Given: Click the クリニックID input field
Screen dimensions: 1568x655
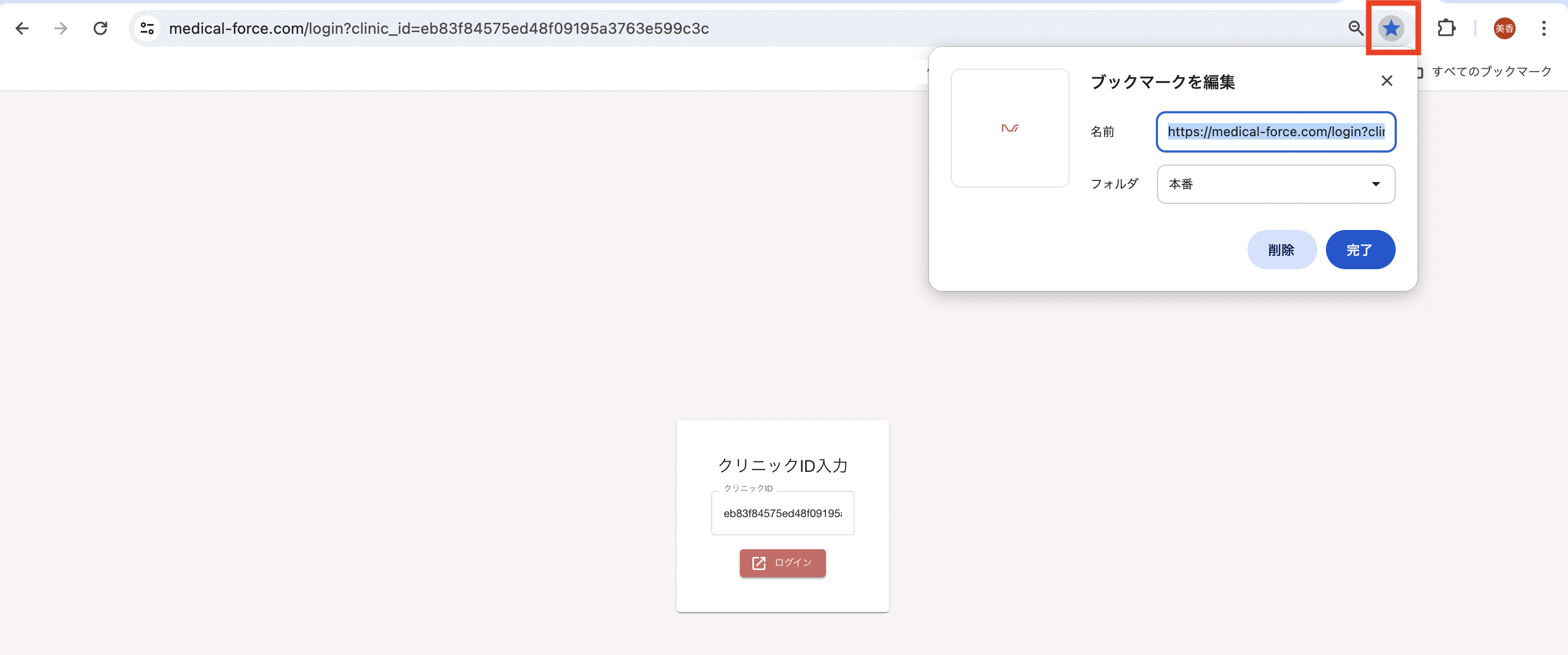Looking at the screenshot, I should tap(783, 513).
